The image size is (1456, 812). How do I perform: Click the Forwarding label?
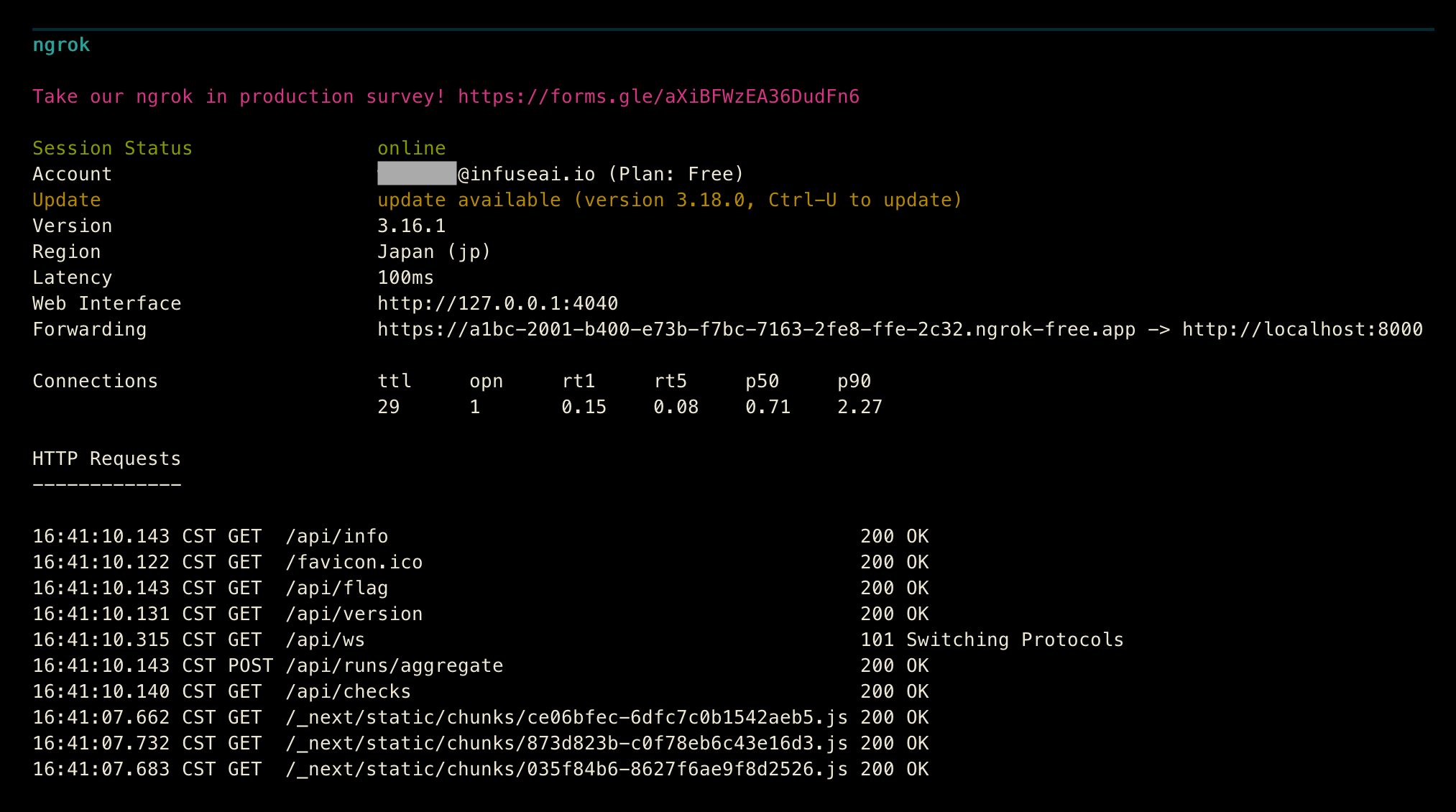tap(89, 329)
